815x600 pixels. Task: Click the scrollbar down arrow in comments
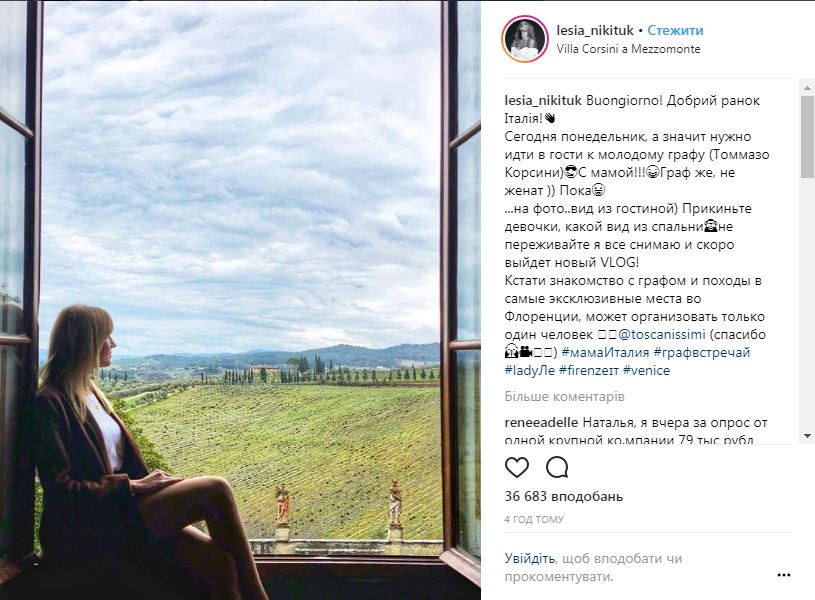point(807,435)
